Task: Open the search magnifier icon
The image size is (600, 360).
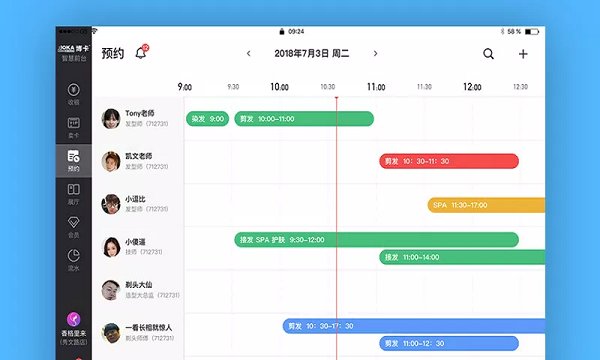Action: (488, 54)
